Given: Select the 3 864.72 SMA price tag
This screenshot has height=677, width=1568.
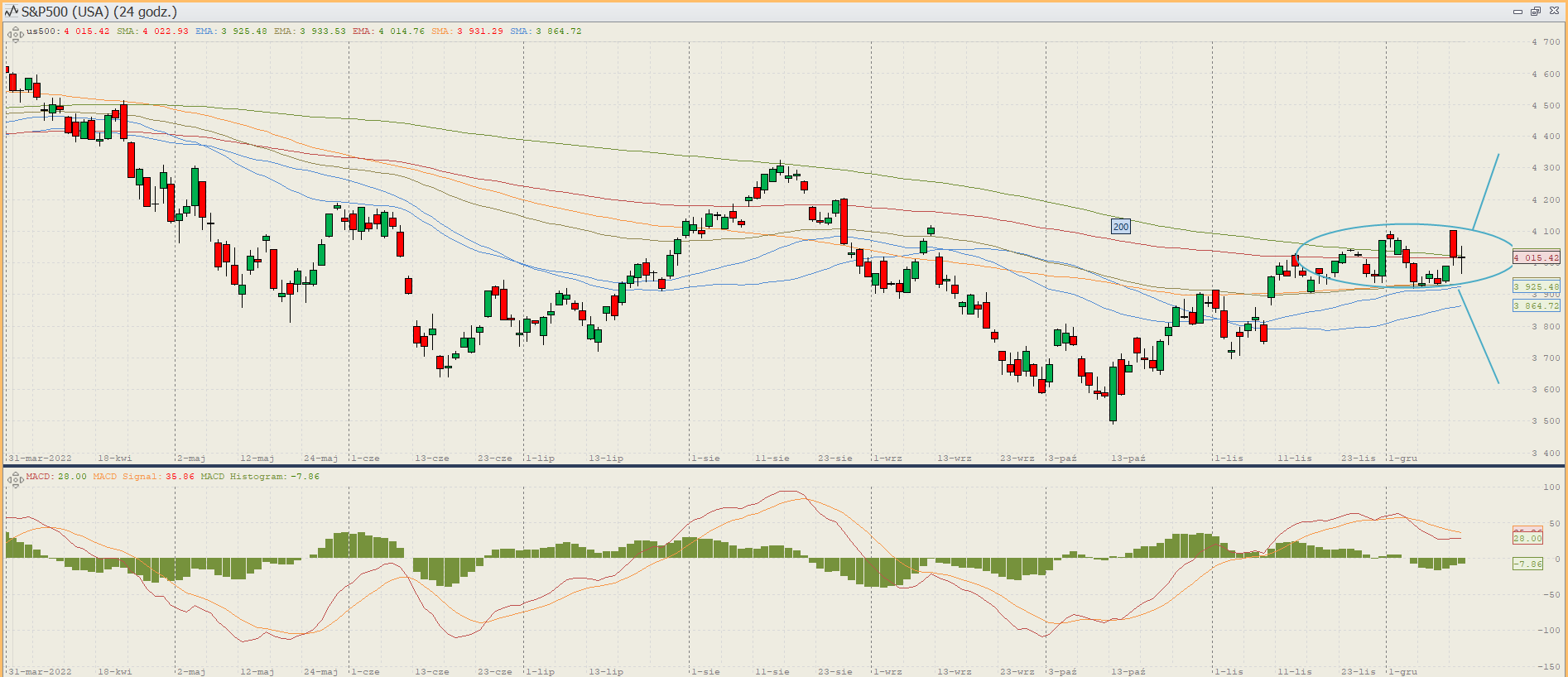Looking at the screenshot, I should coord(1536,305).
